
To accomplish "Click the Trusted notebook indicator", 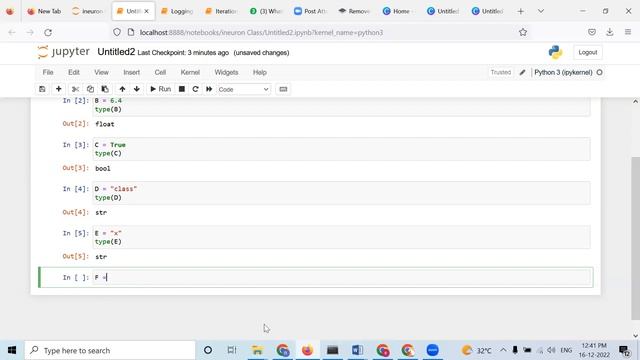I will 501,72.
